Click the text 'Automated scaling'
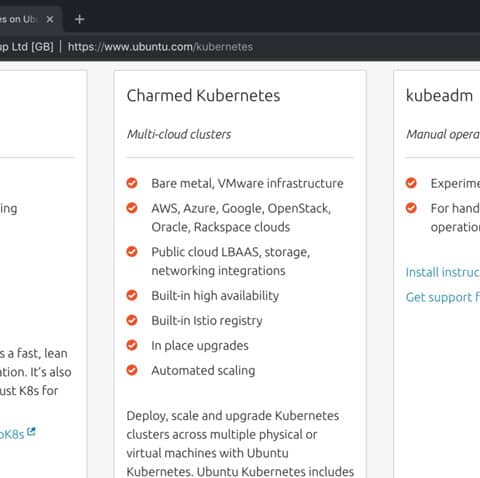Screen dimensions: 480x478 [203, 370]
